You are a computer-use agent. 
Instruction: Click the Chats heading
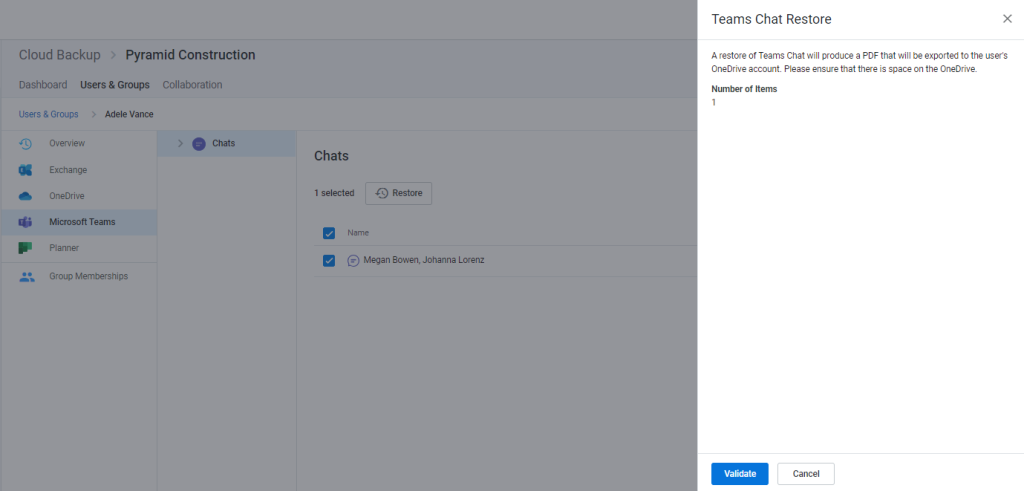pos(332,156)
